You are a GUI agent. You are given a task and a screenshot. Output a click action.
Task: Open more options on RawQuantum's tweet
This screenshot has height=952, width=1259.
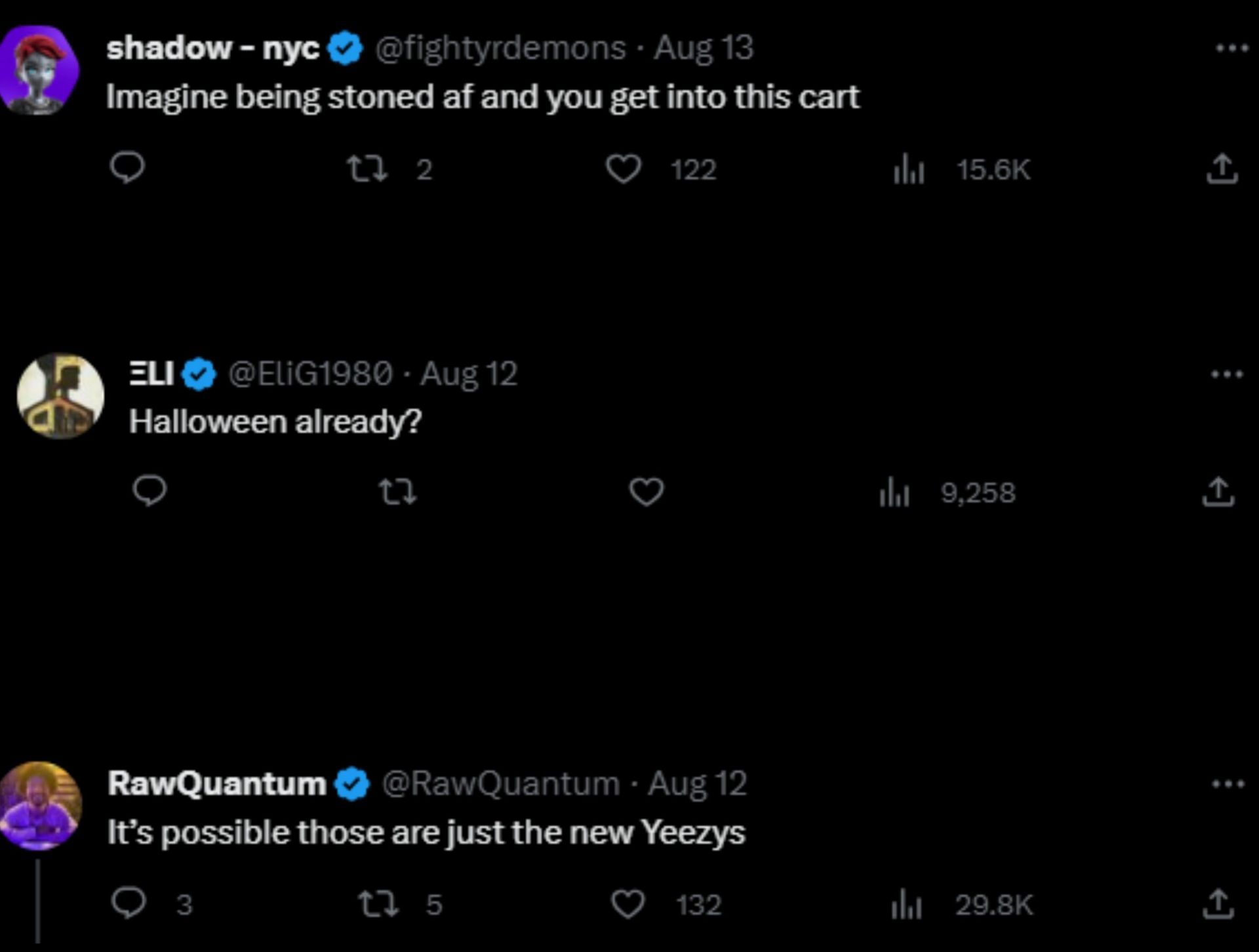click(x=1228, y=783)
